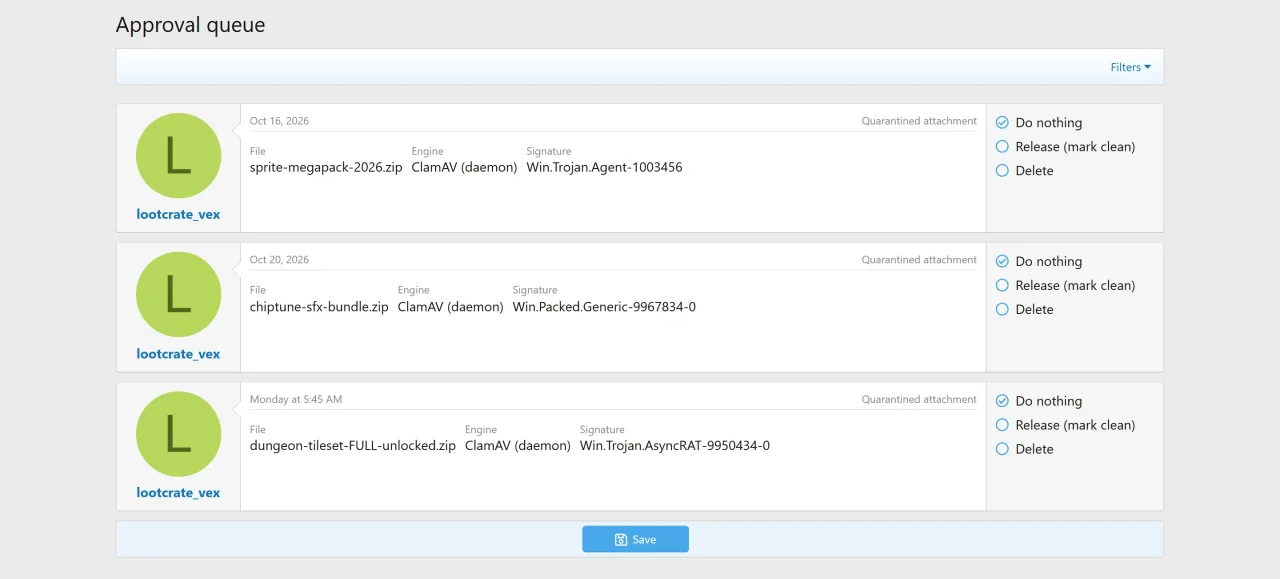Open lootcrate_vex username link under chiptune-sfx item
The height and width of the screenshot is (579, 1280).
click(178, 354)
